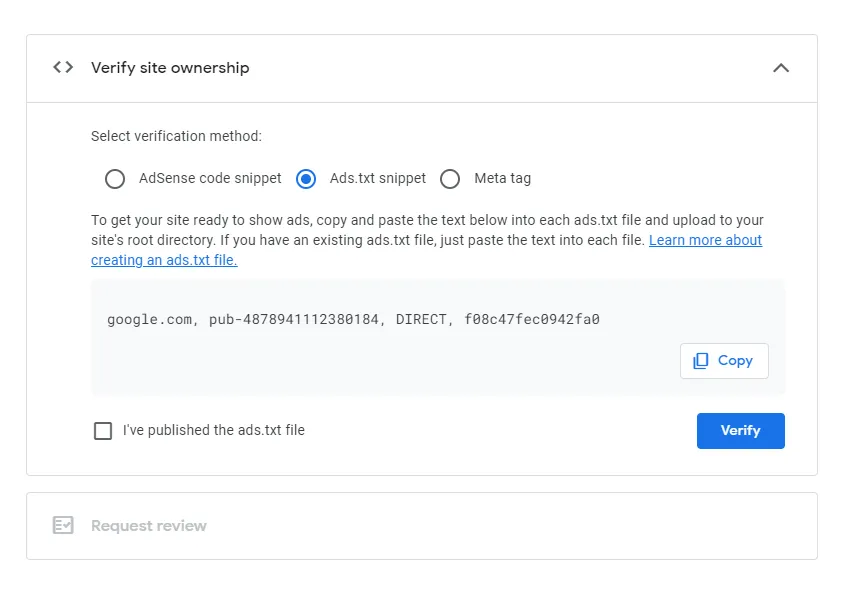Click the Verify site ownership heading

click(170, 68)
